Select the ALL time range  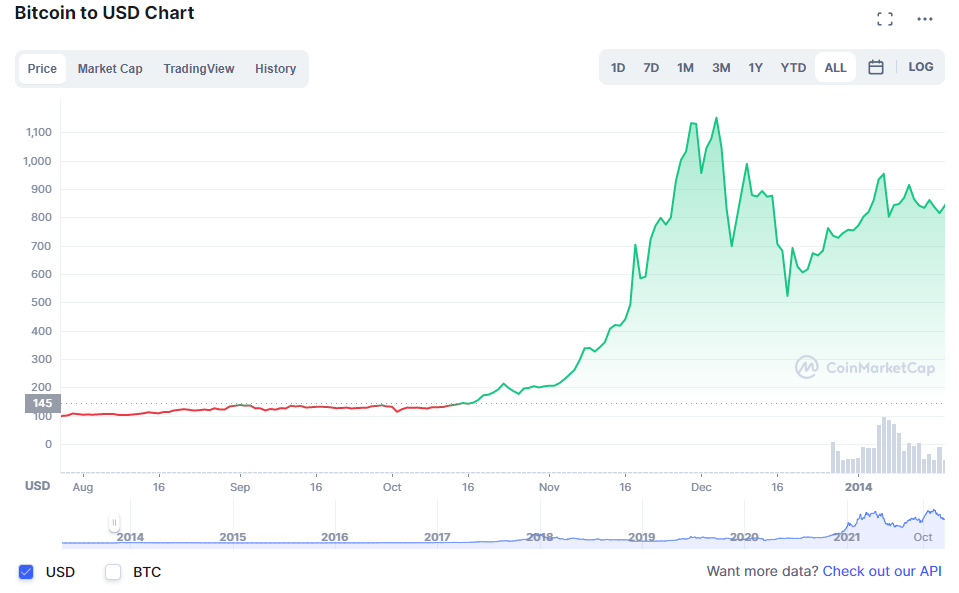click(x=835, y=67)
